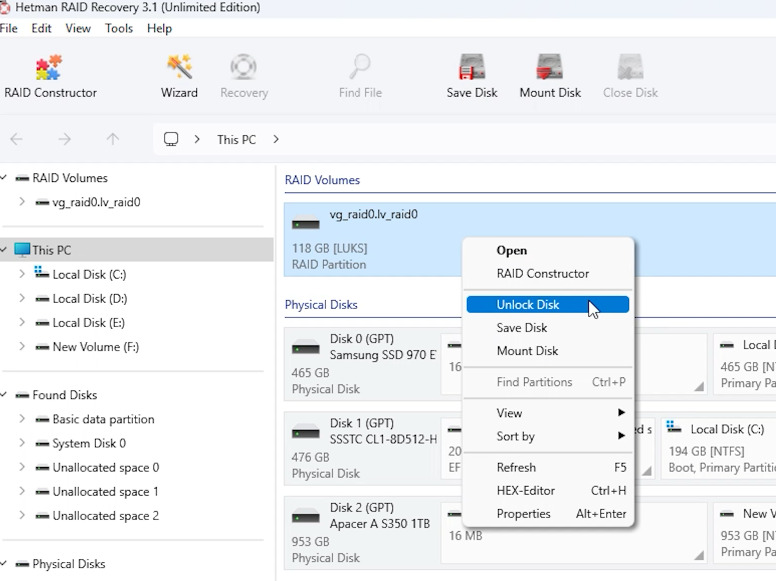Choose Open in the context menu
Image resolution: width=776 pixels, height=581 pixels.
pos(548,250)
